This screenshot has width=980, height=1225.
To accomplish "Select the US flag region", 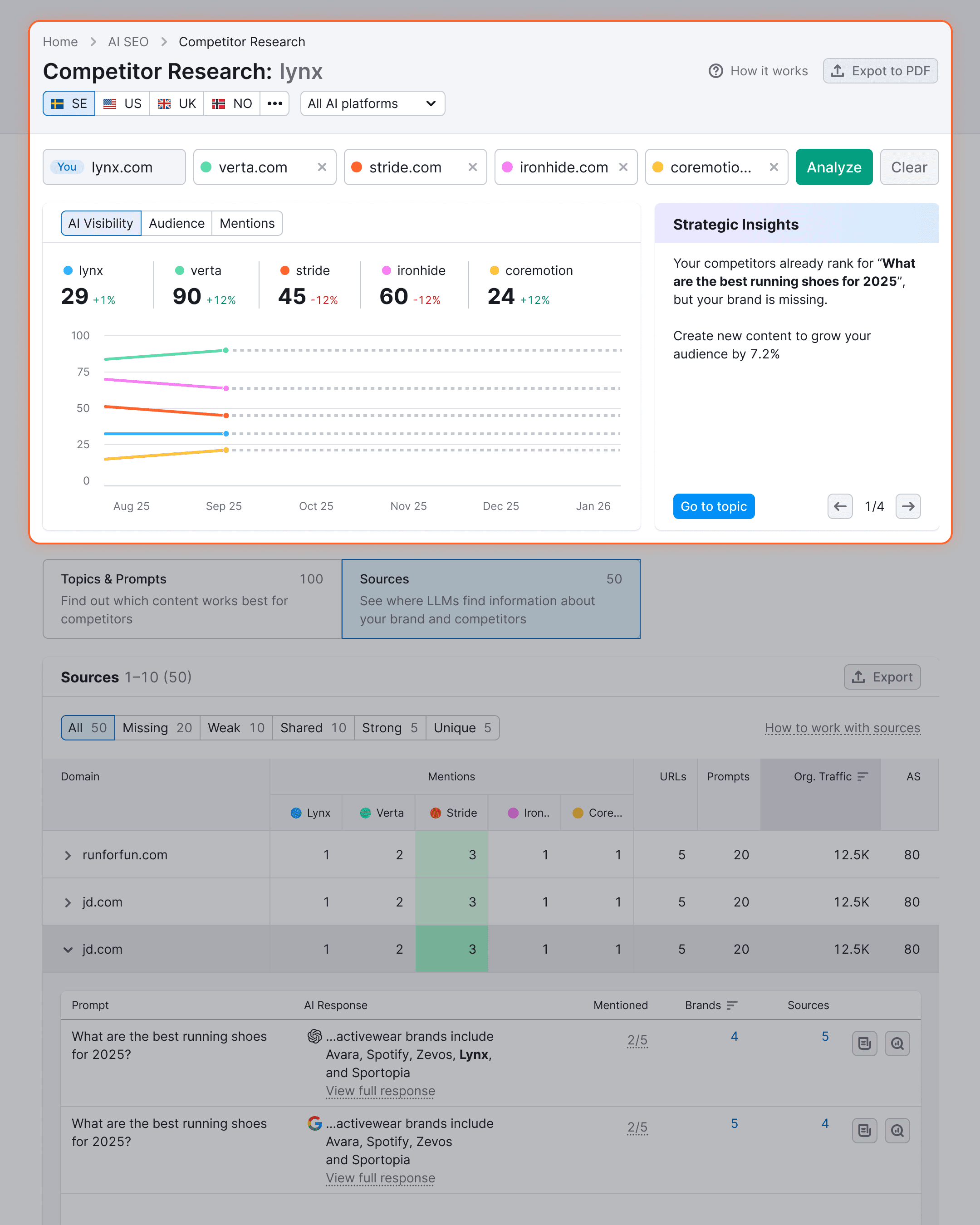I will [x=122, y=103].
